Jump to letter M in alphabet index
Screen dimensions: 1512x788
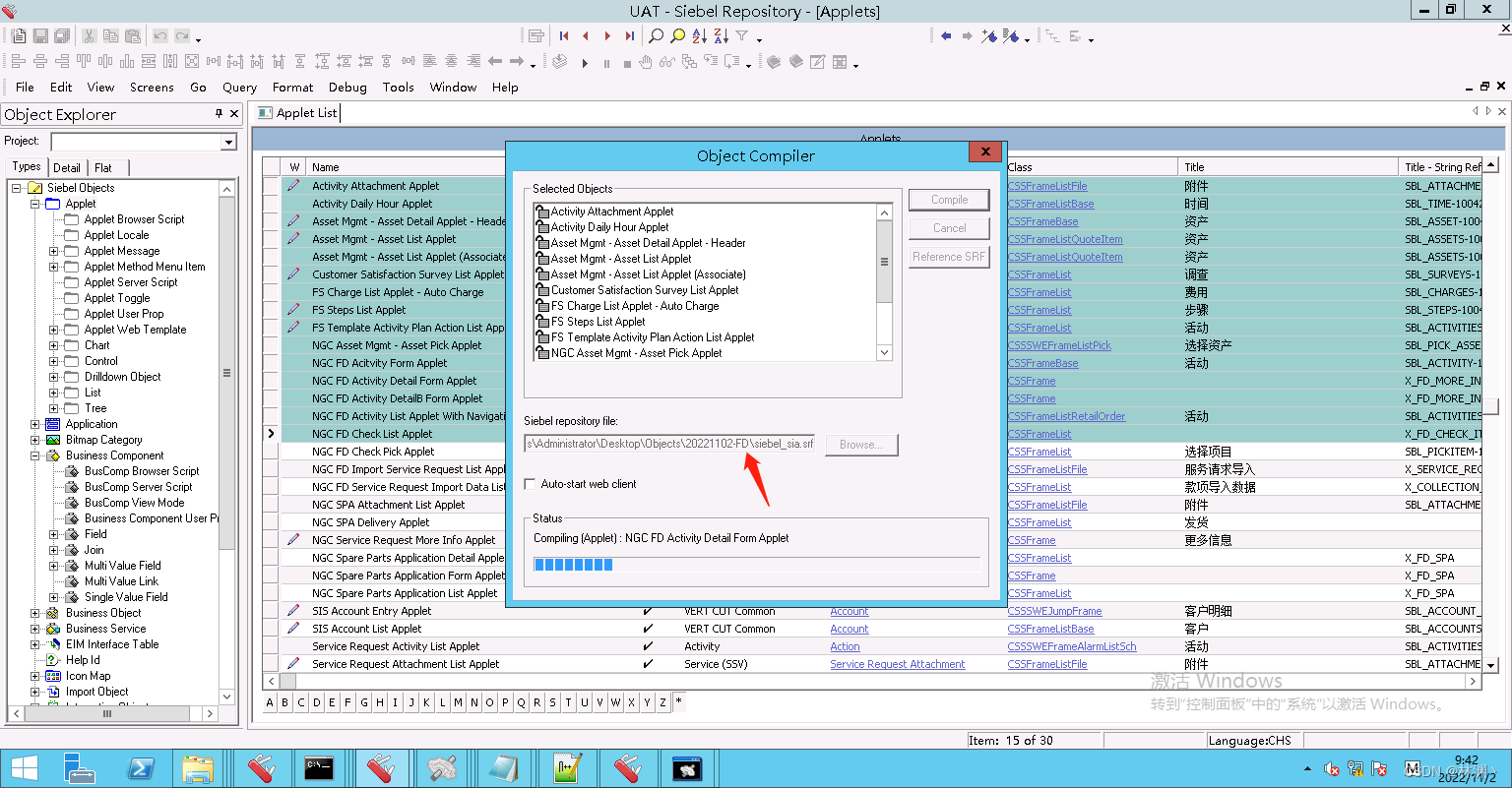click(458, 702)
